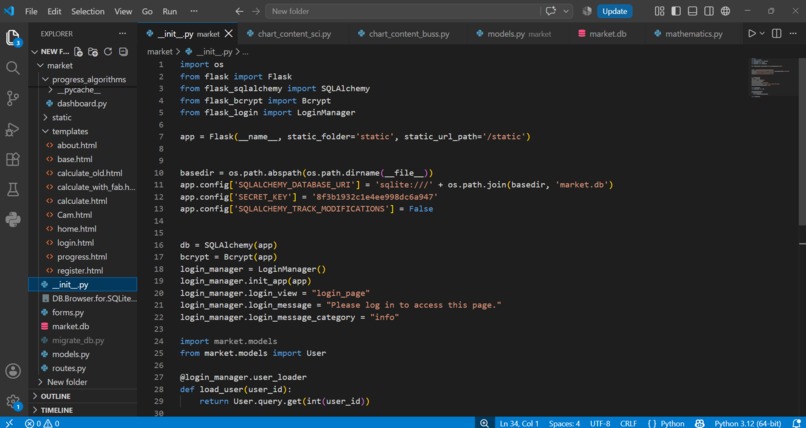Viewport: 806px width, 428px height.
Task: Click the globe icon in title bar
Action: point(725,11)
